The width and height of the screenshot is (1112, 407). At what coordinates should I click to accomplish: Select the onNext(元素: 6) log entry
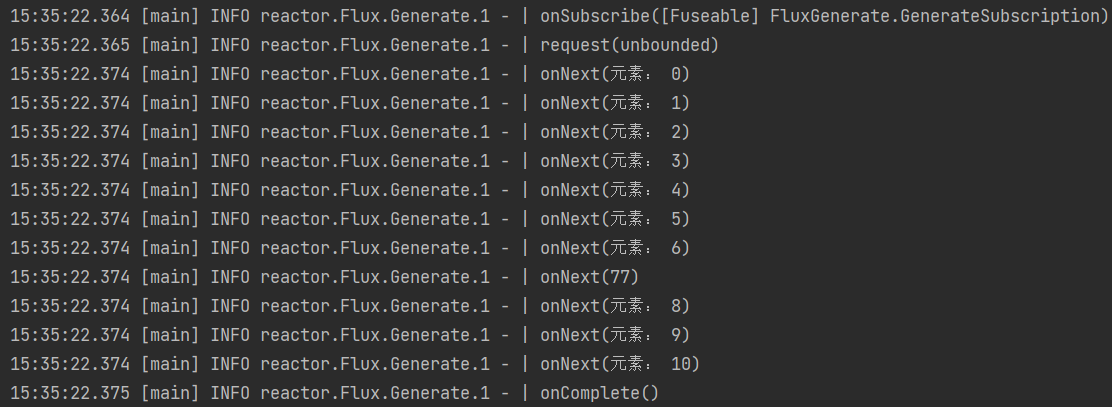click(x=614, y=248)
